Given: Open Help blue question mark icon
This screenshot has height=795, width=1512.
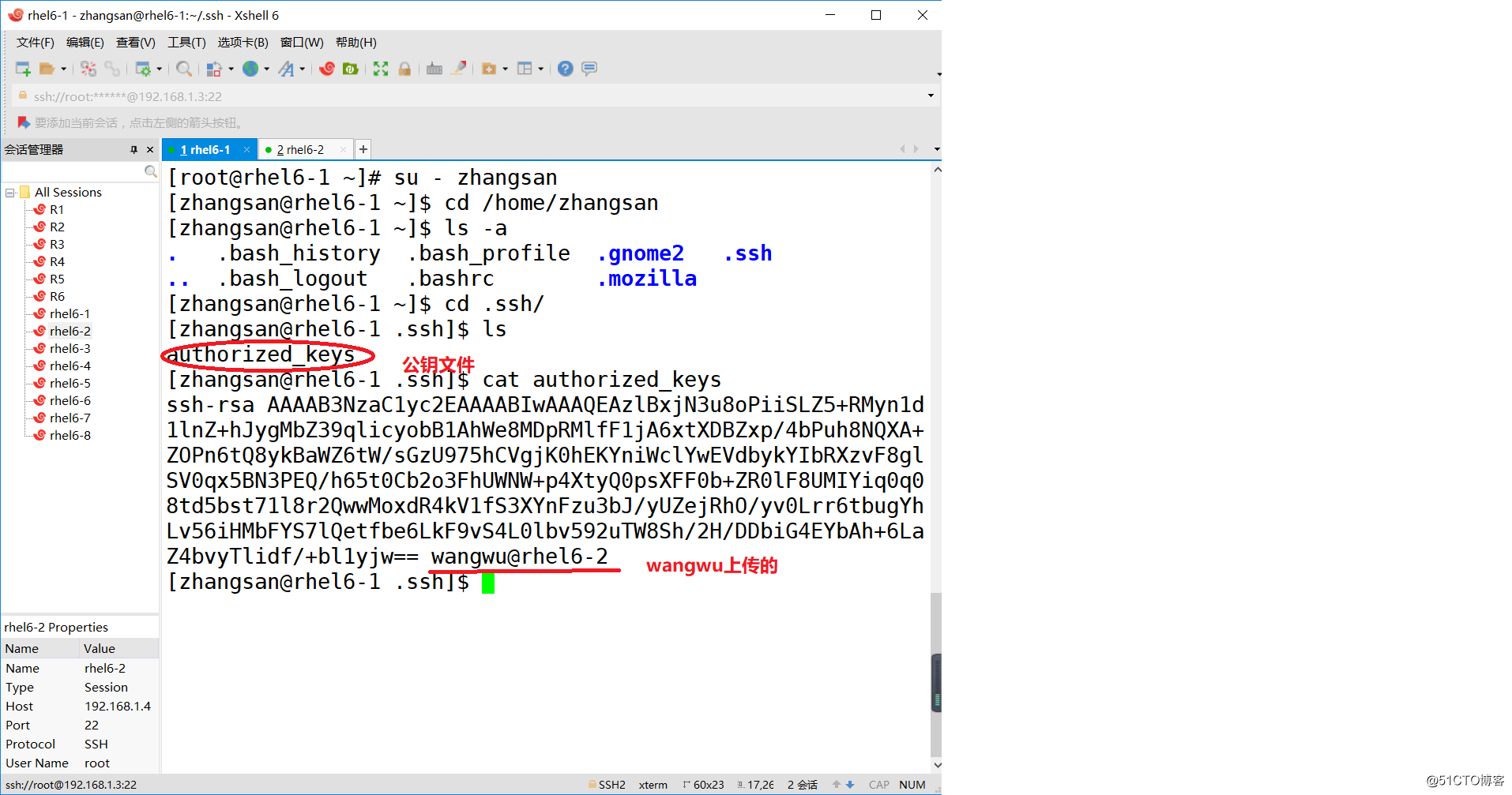Looking at the screenshot, I should click(x=565, y=69).
